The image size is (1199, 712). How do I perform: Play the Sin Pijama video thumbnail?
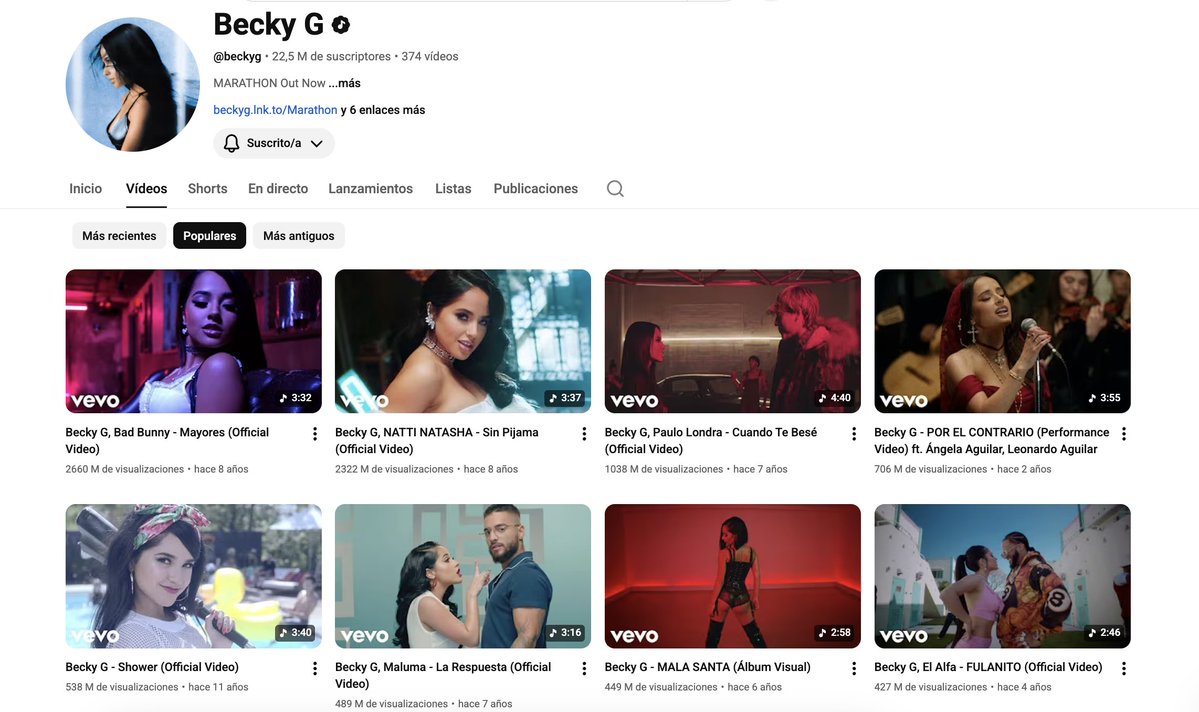coord(463,341)
